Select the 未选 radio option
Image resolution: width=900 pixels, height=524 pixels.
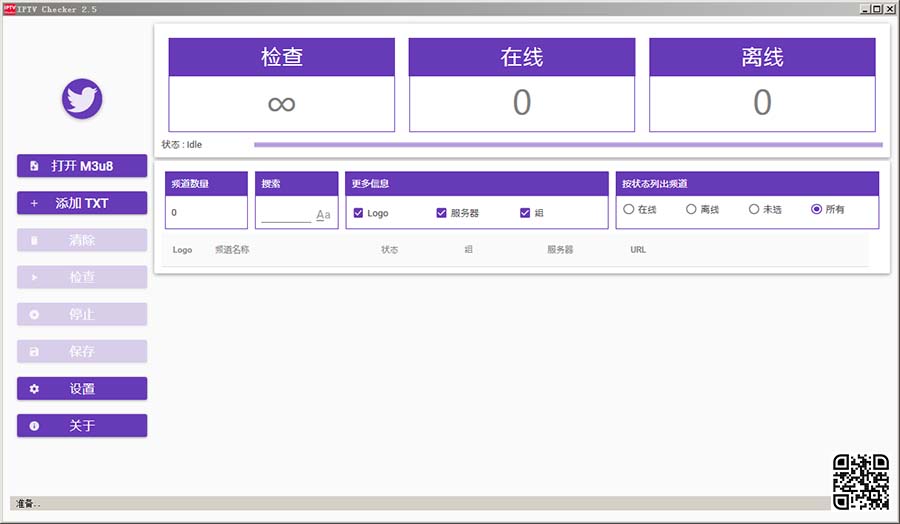point(754,210)
